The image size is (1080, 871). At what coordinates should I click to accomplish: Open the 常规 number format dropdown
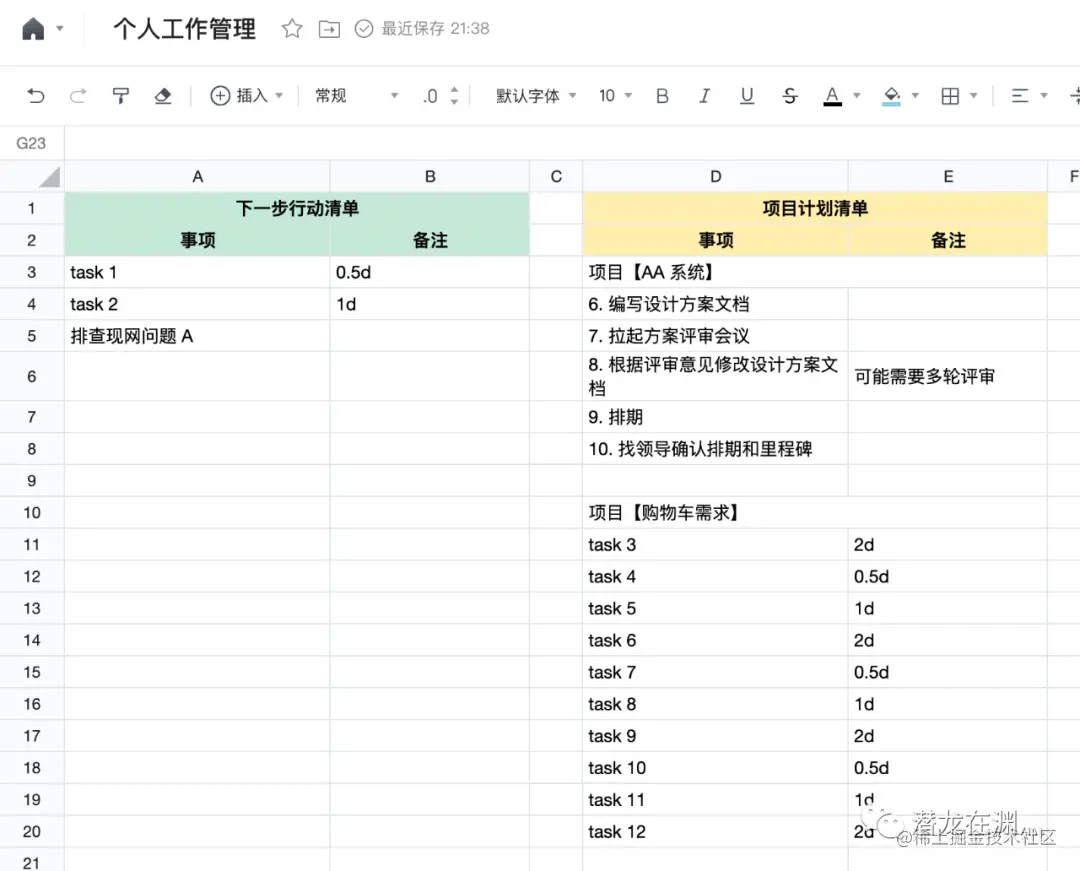pyautogui.click(x=357, y=96)
